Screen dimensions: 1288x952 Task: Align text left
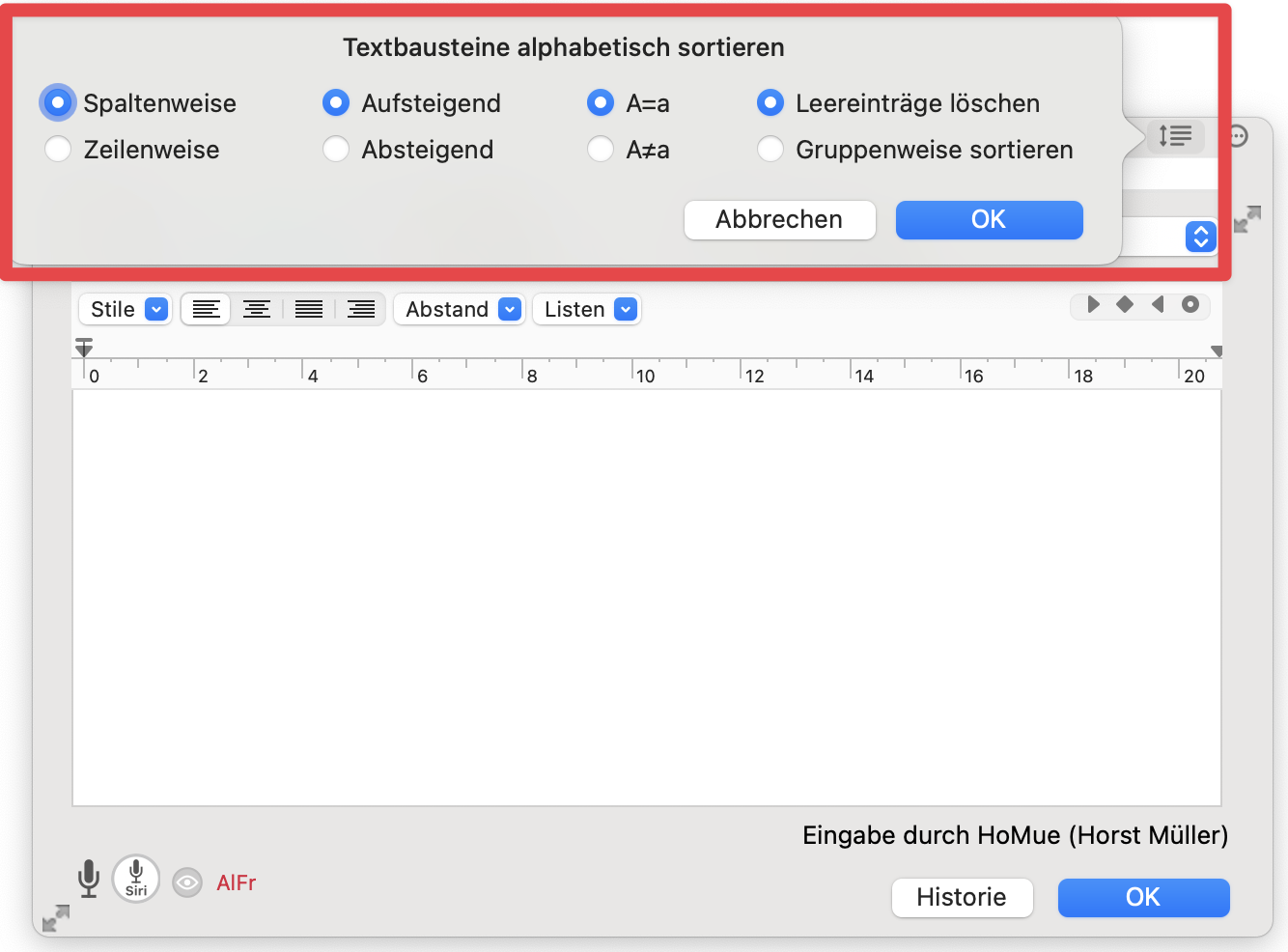(x=206, y=309)
